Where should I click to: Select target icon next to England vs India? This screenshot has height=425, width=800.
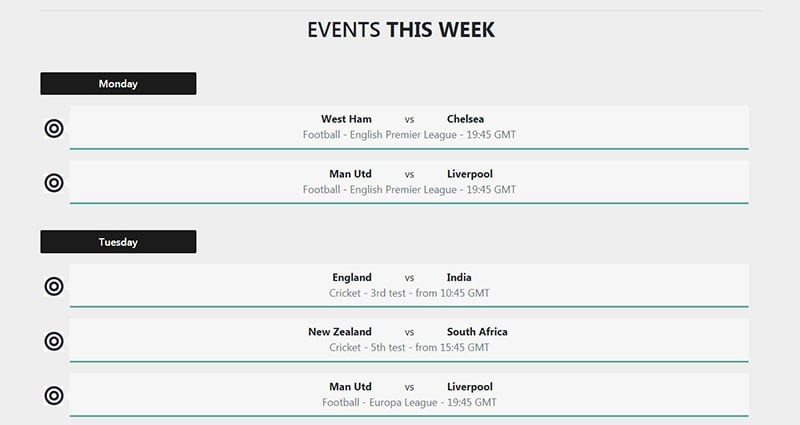[54, 286]
